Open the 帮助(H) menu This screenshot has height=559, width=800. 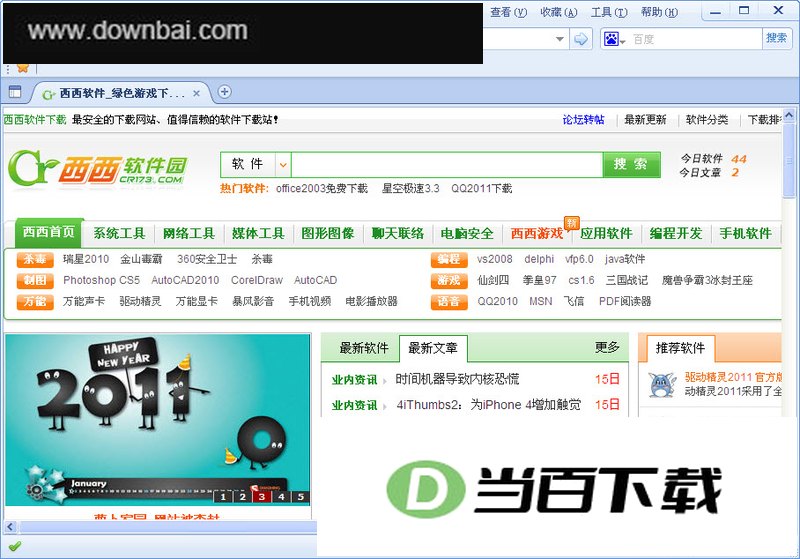[659, 12]
